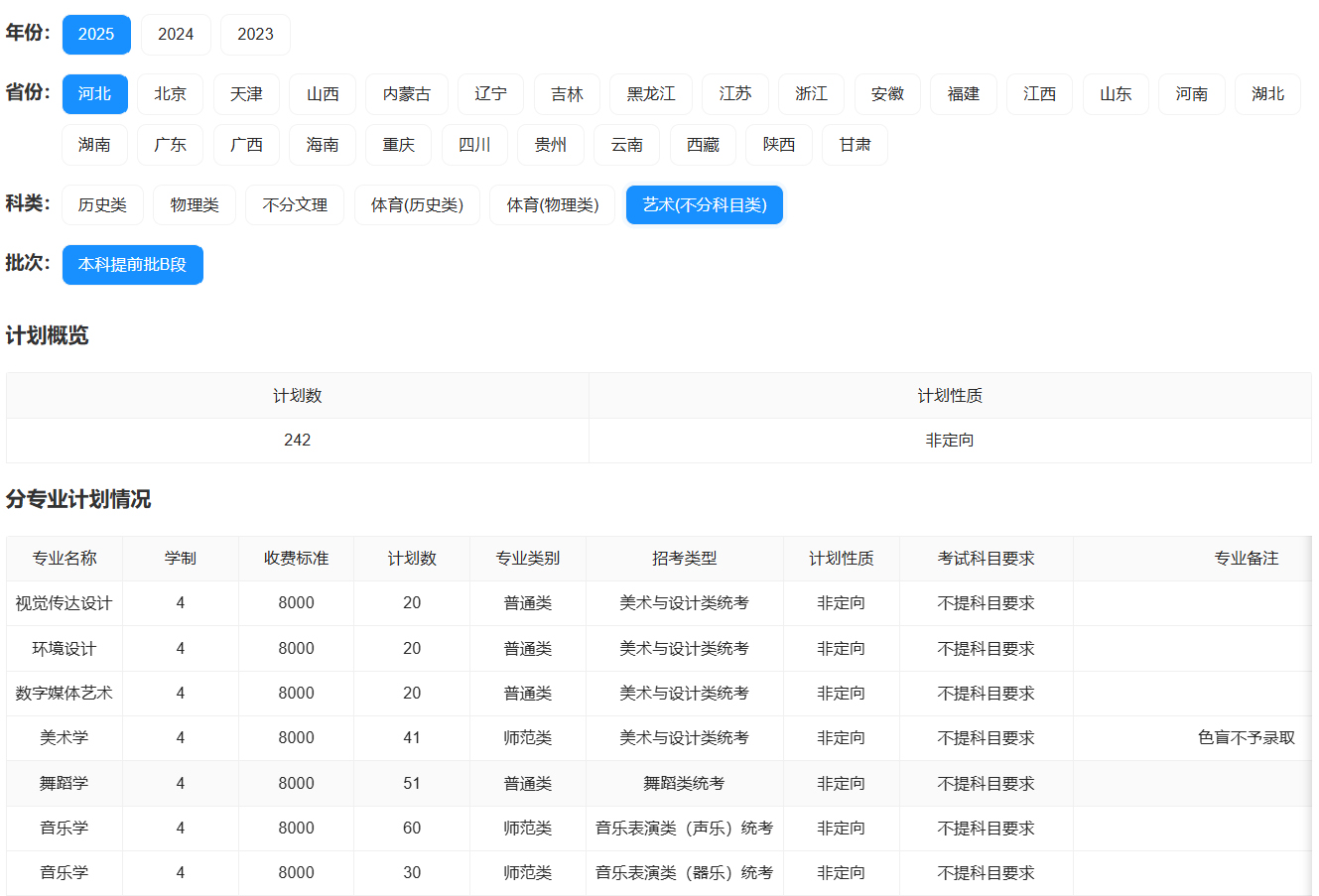Click the 分专业计划情况 heading
This screenshot has width=1319, height=896.
[x=78, y=499]
